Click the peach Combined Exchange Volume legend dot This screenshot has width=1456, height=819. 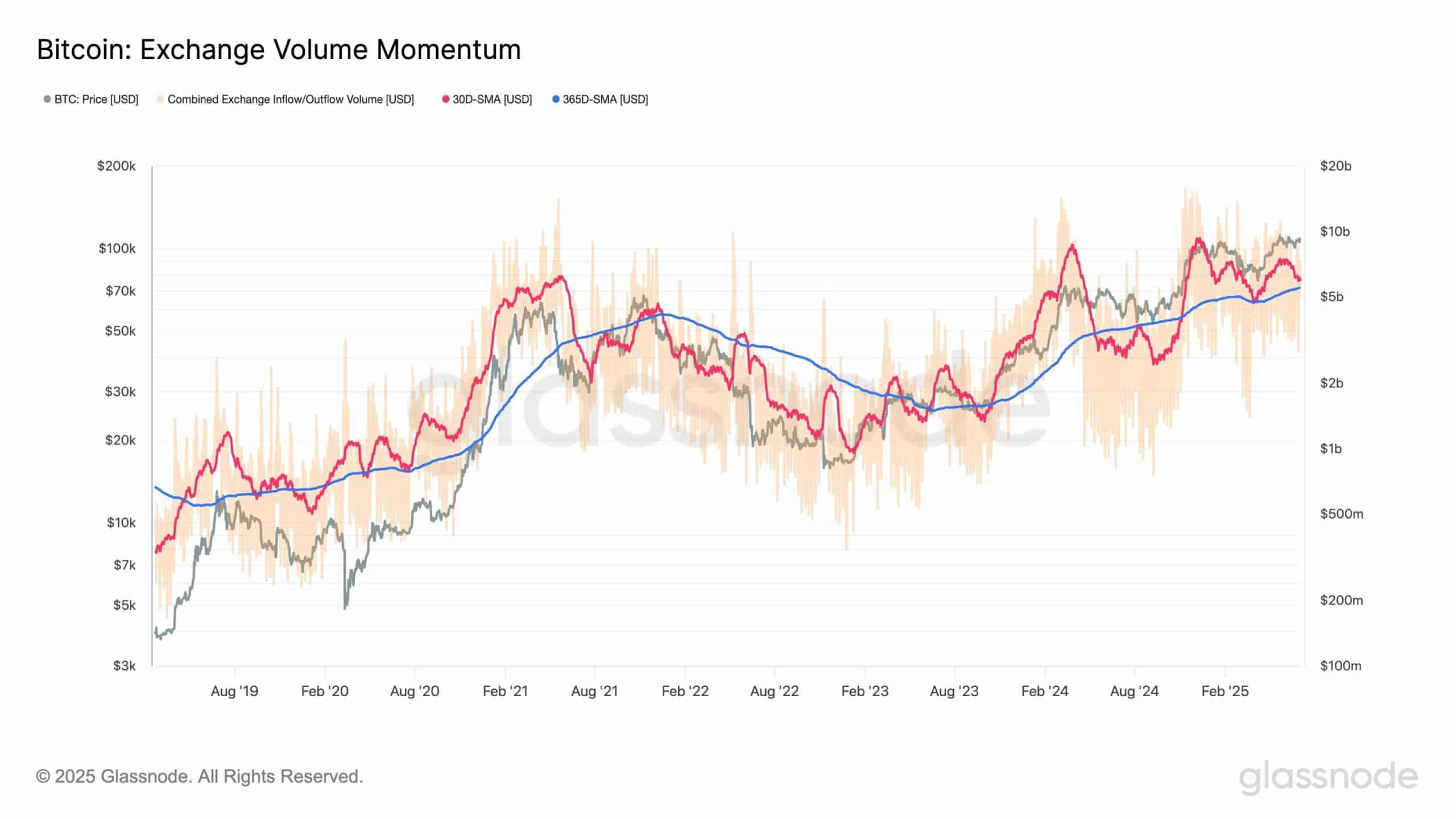point(160,100)
